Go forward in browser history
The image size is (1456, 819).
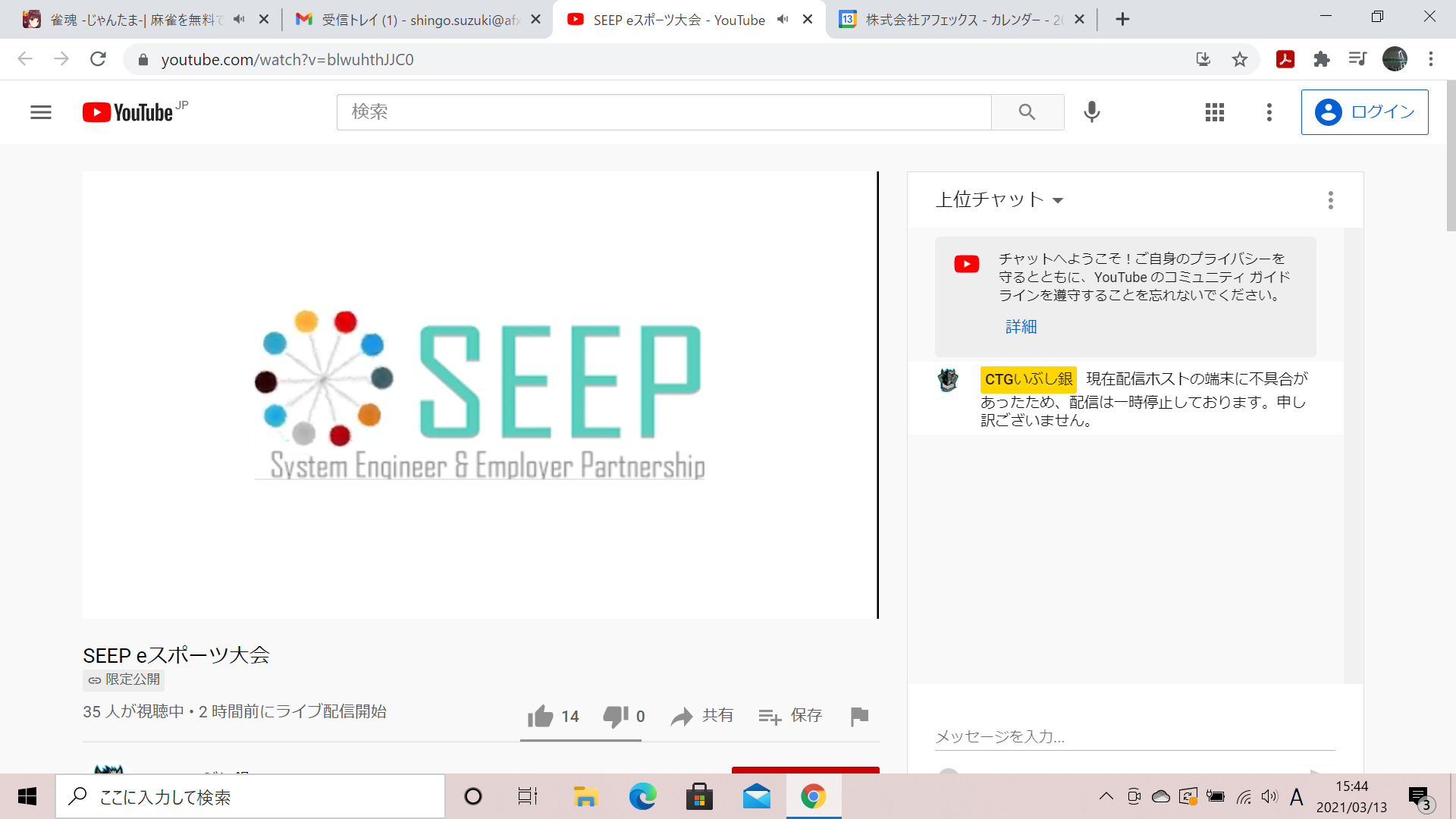tap(61, 59)
